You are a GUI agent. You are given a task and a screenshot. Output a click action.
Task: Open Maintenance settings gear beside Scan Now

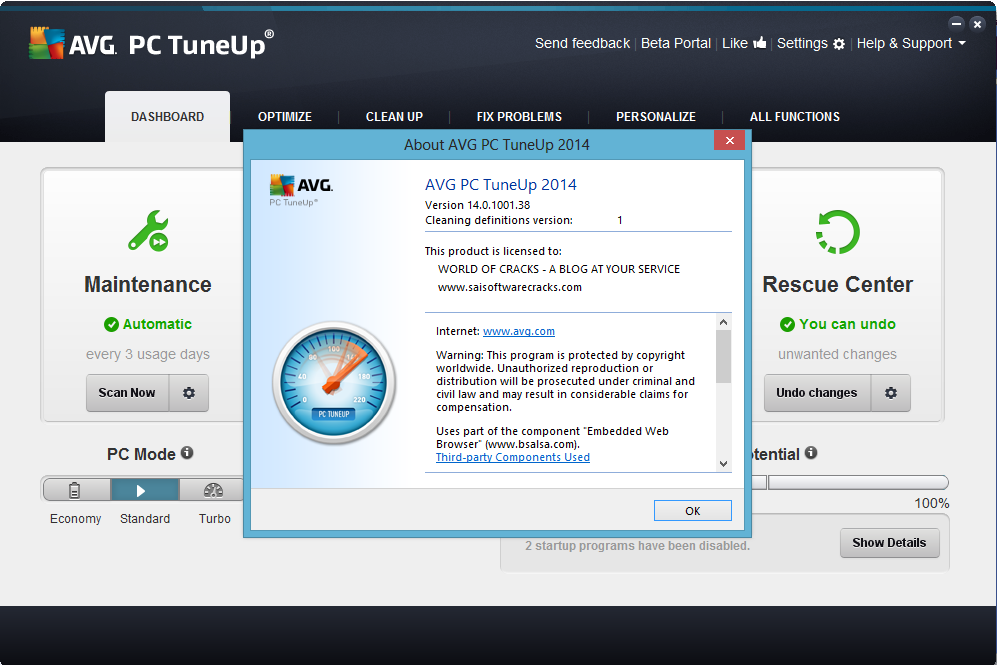(x=189, y=393)
